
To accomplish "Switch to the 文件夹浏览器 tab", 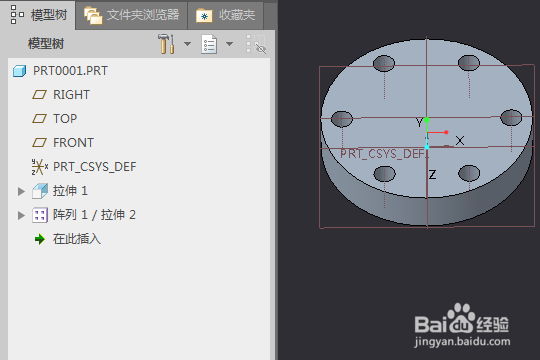I will tap(132, 15).
